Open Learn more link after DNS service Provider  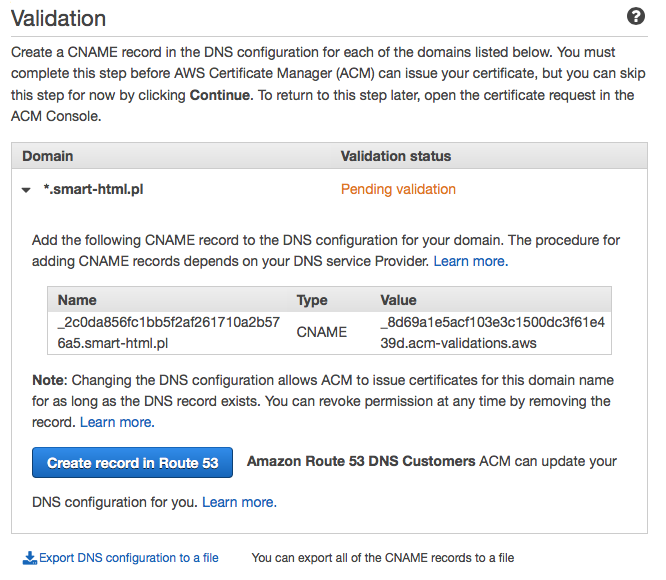[x=470, y=261]
